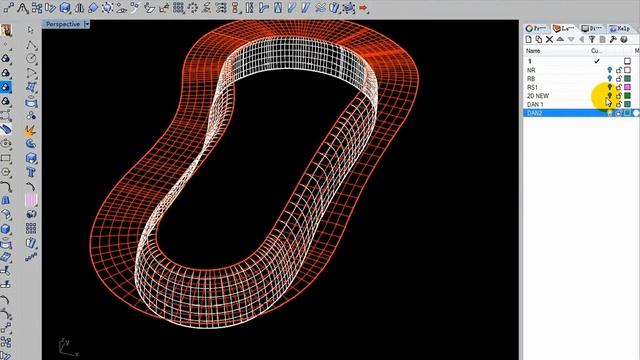Open the color swatch of layer 1
The height and width of the screenshot is (360, 640).
coord(628,61)
